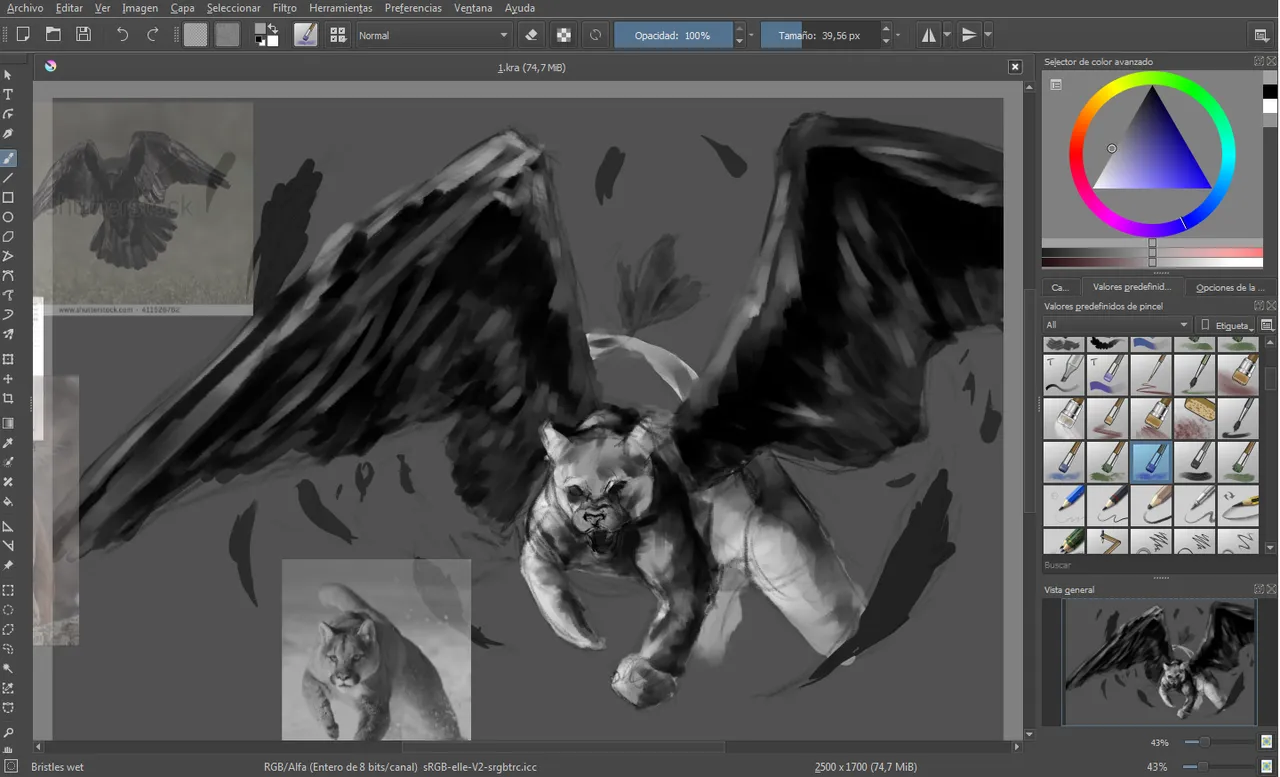Reload the original brush preset
Viewport: 1280px width, 777px height.
tap(596, 35)
